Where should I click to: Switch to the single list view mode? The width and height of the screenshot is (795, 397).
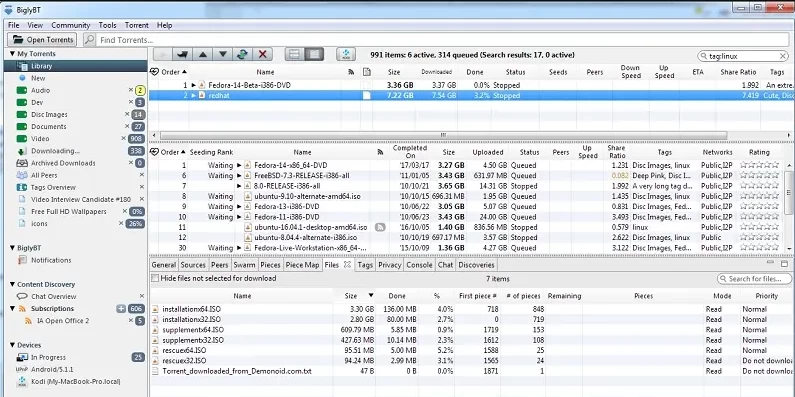(314, 54)
